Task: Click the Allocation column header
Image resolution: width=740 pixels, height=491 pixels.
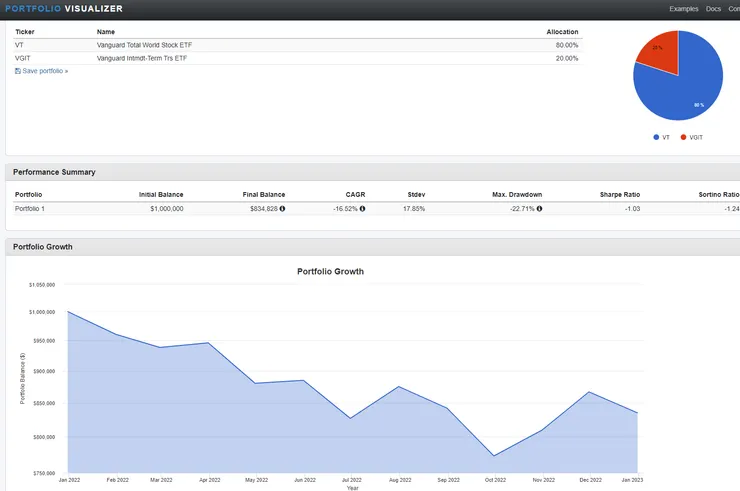Action: [x=562, y=32]
